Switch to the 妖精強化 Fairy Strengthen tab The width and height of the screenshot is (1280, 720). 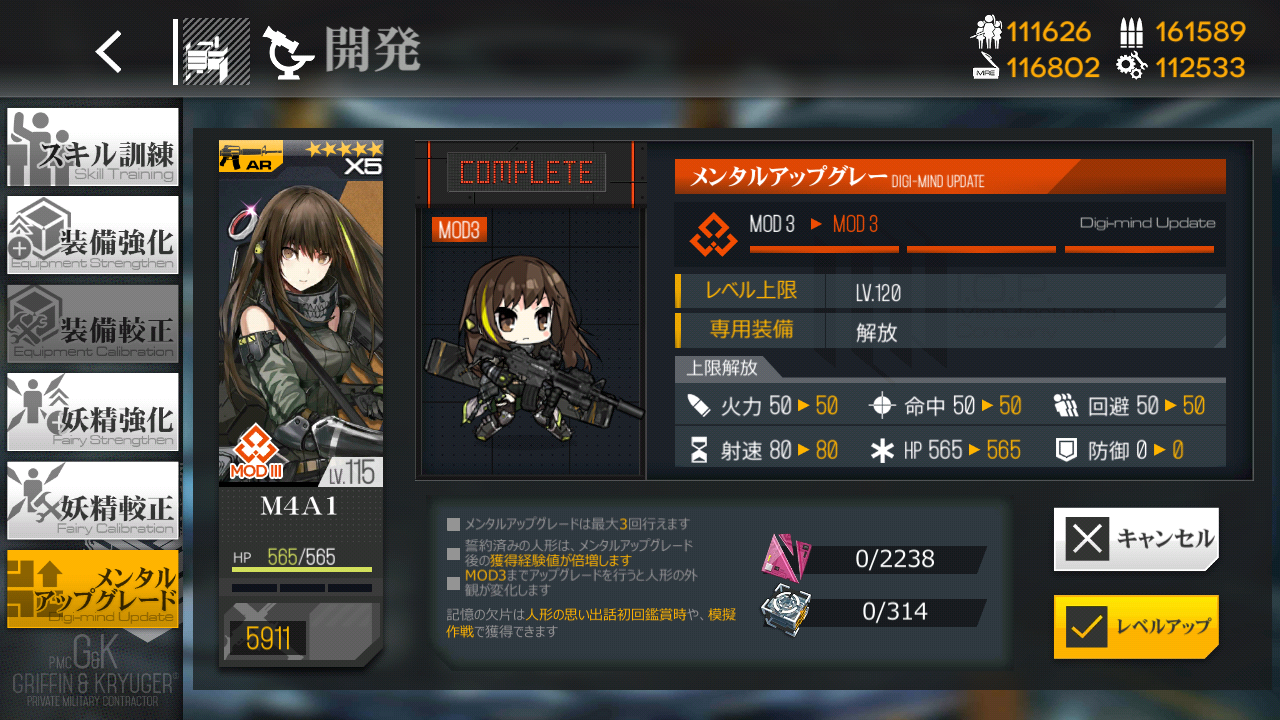(93, 412)
